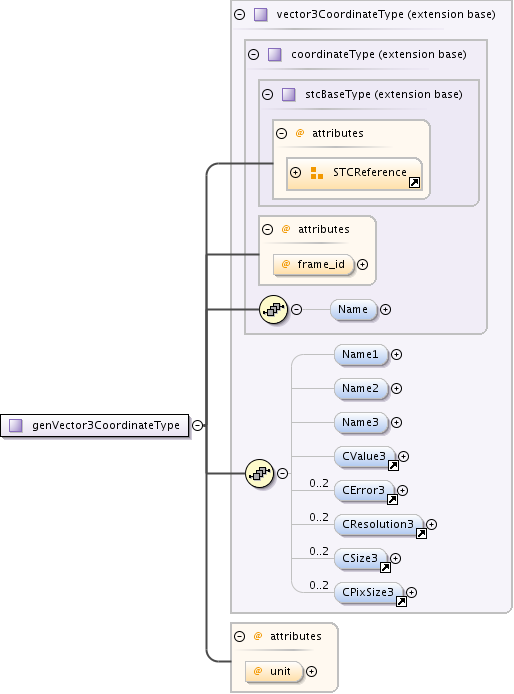Expand the Name1 element
The image size is (514, 694).
pyautogui.click(x=396, y=355)
